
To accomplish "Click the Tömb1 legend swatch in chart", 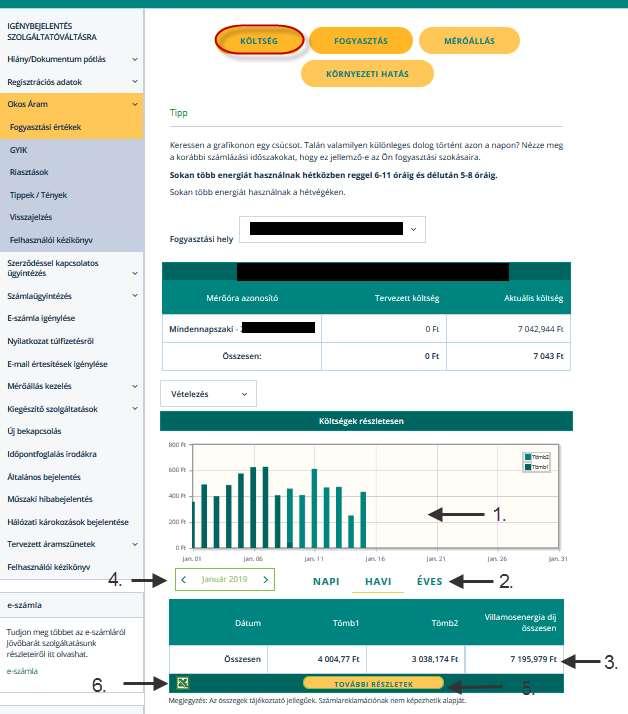I will coord(528,467).
